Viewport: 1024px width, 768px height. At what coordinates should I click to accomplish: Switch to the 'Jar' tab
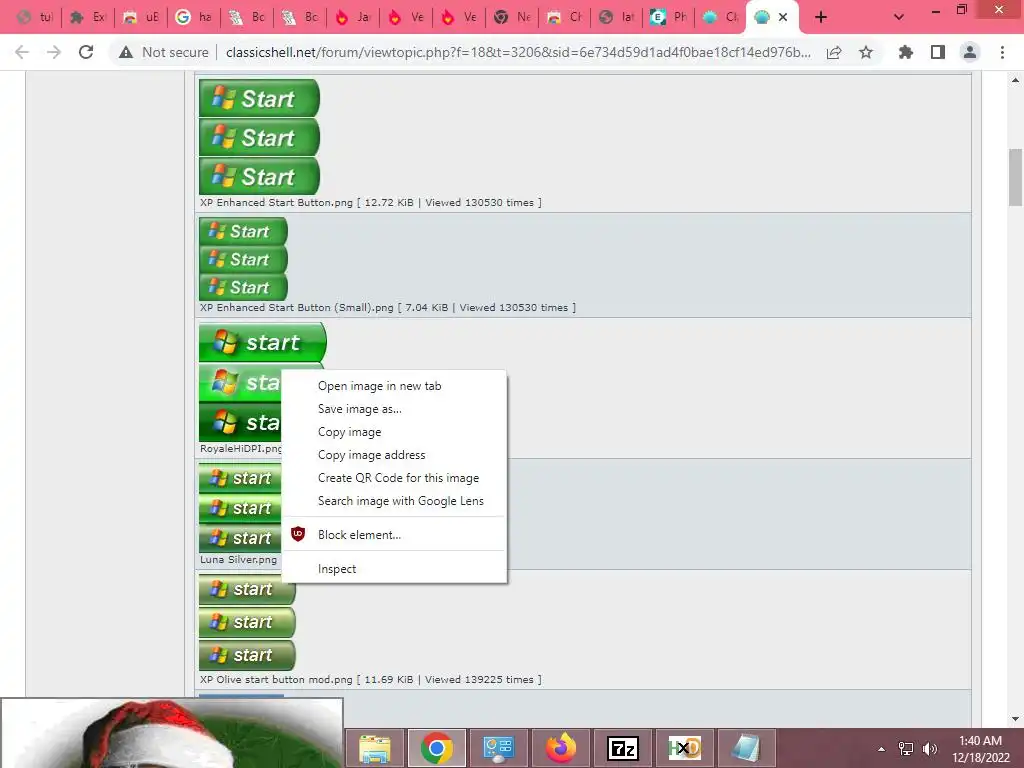353,18
